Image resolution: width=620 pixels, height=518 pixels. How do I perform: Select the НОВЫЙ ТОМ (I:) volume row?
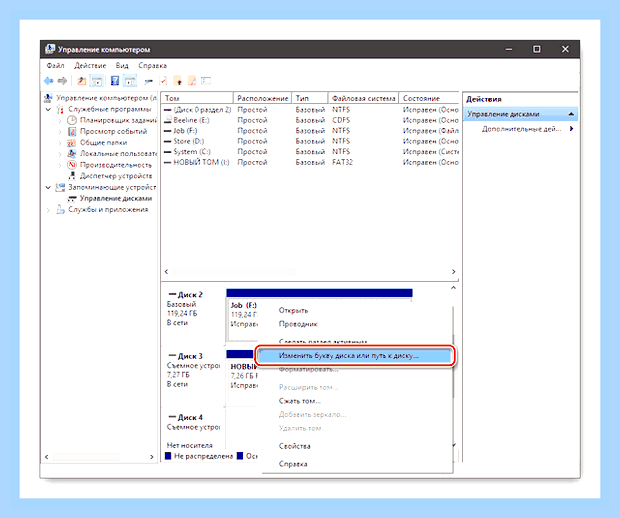(x=311, y=162)
